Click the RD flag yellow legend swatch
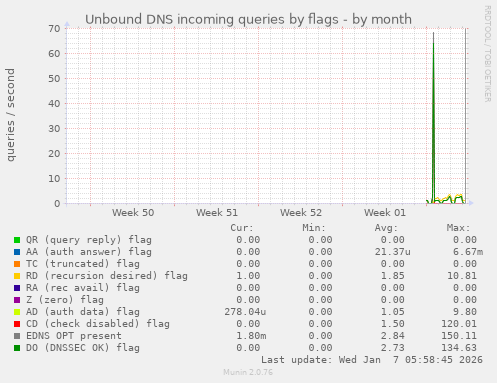 tap(17, 276)
